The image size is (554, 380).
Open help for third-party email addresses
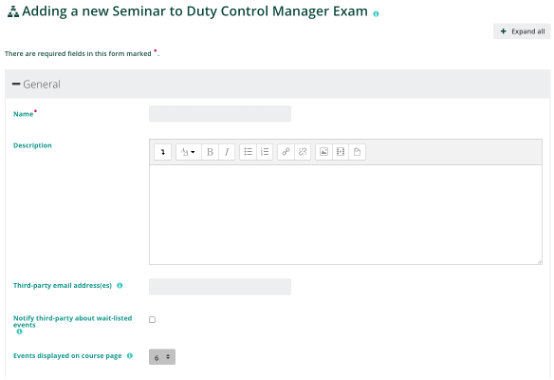click(120, 285)
